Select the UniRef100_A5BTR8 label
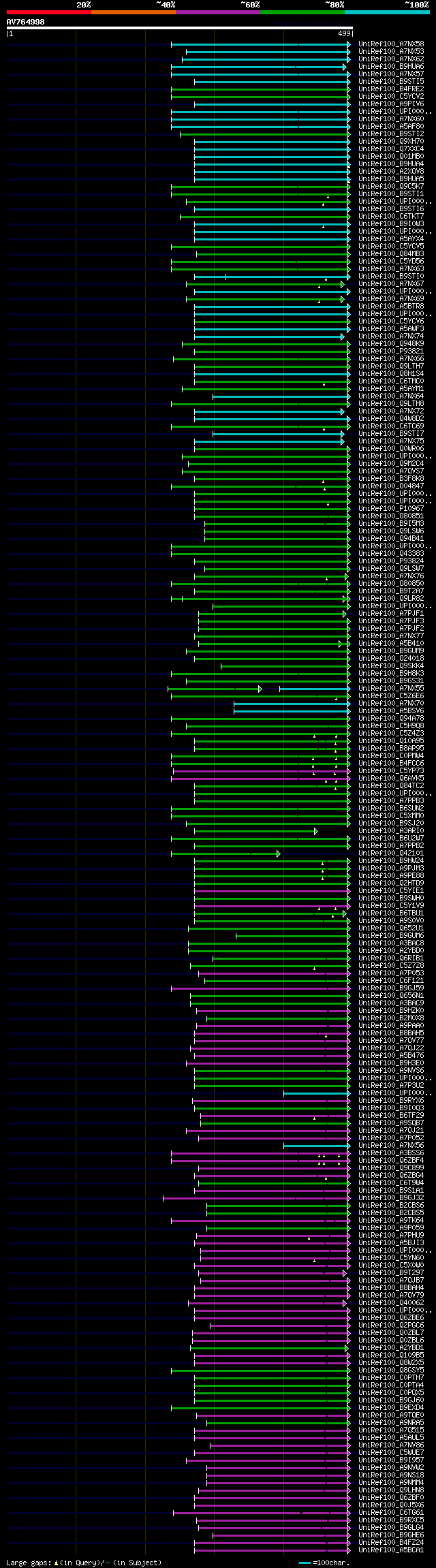Viewport: 436px width, 1568px height. click(x=391, y=307)
